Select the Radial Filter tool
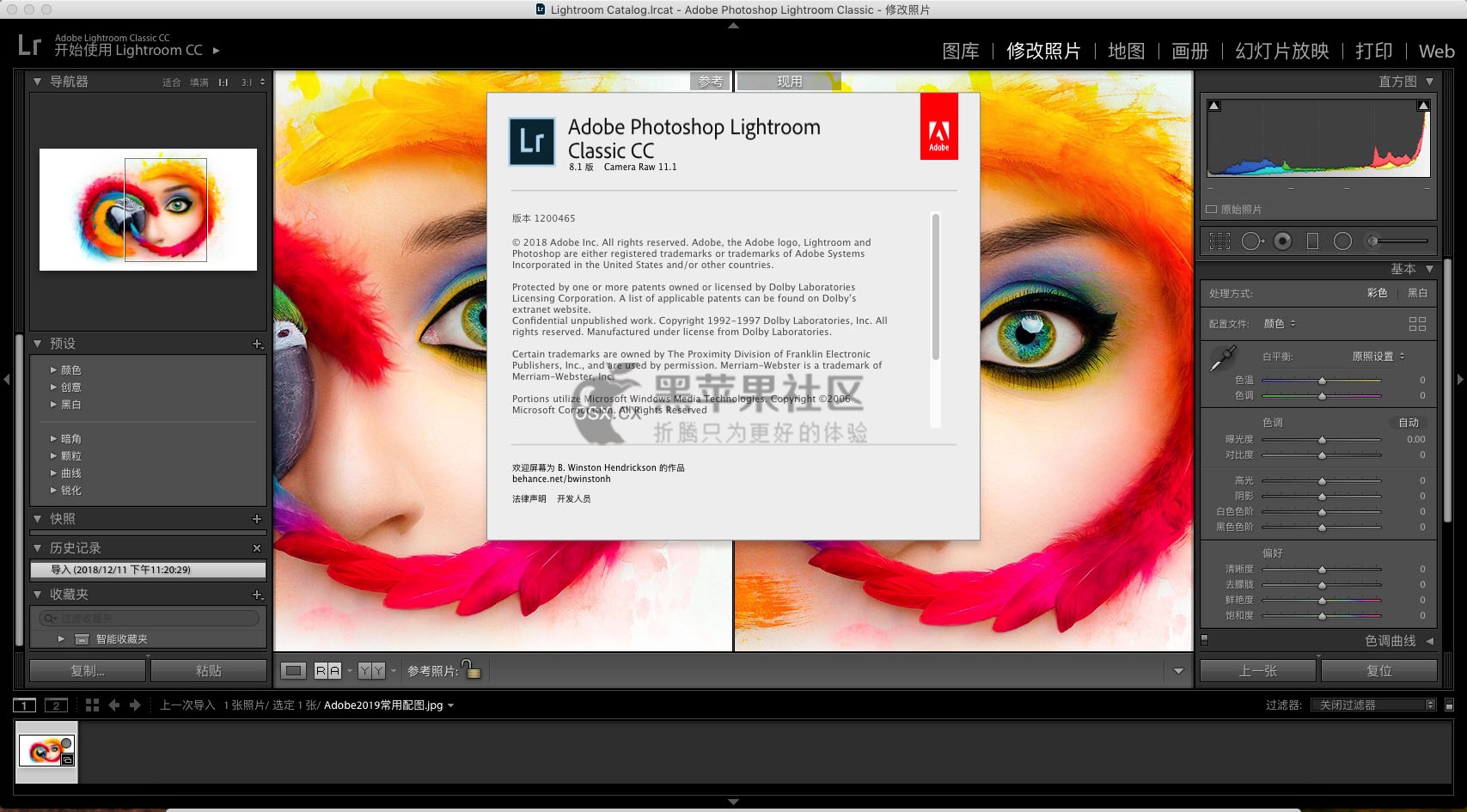Viewport: 1467px width, 812px height. tap(1342, 241)
